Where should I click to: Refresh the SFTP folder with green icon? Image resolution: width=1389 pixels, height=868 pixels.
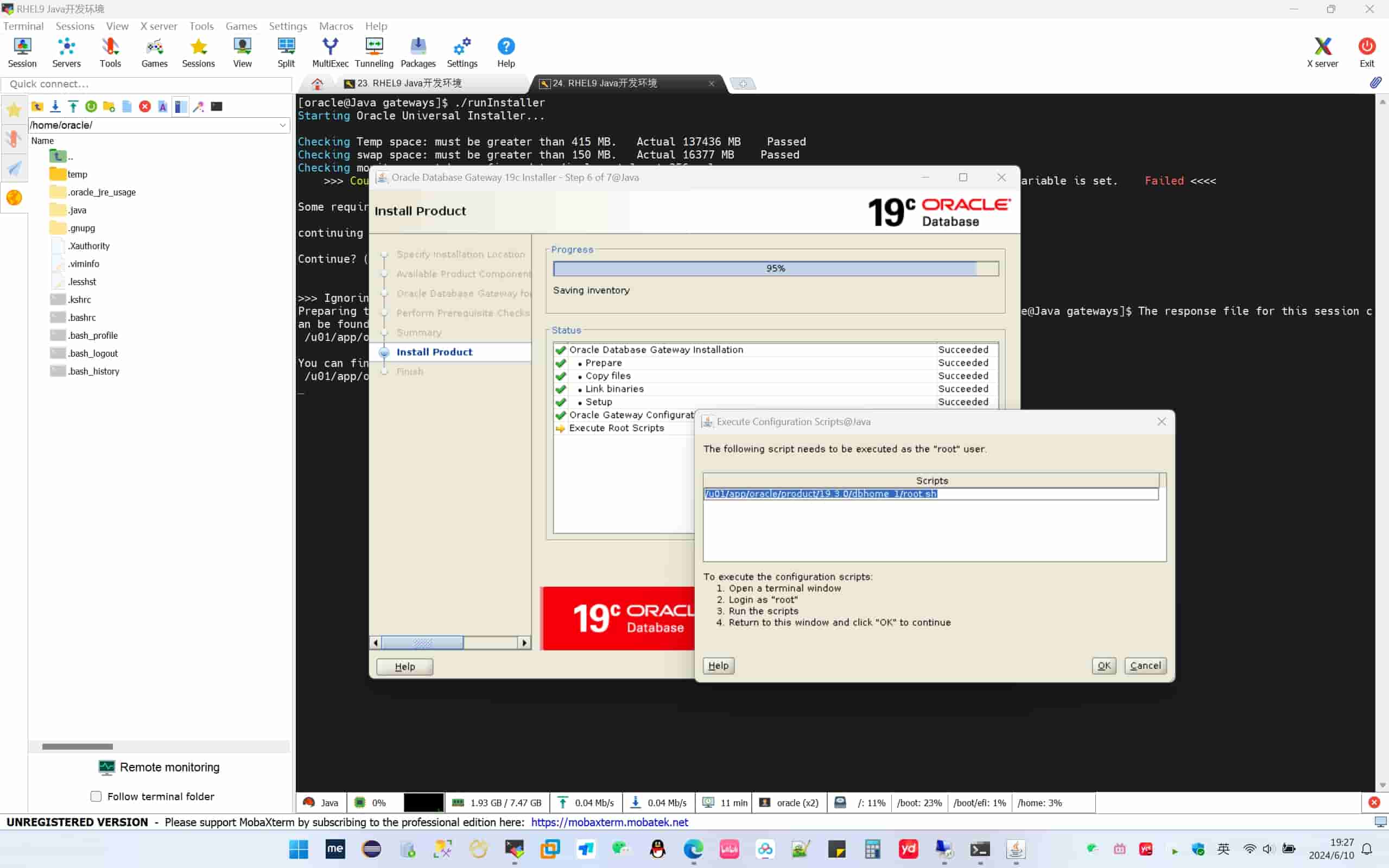[x=91, y=106]
